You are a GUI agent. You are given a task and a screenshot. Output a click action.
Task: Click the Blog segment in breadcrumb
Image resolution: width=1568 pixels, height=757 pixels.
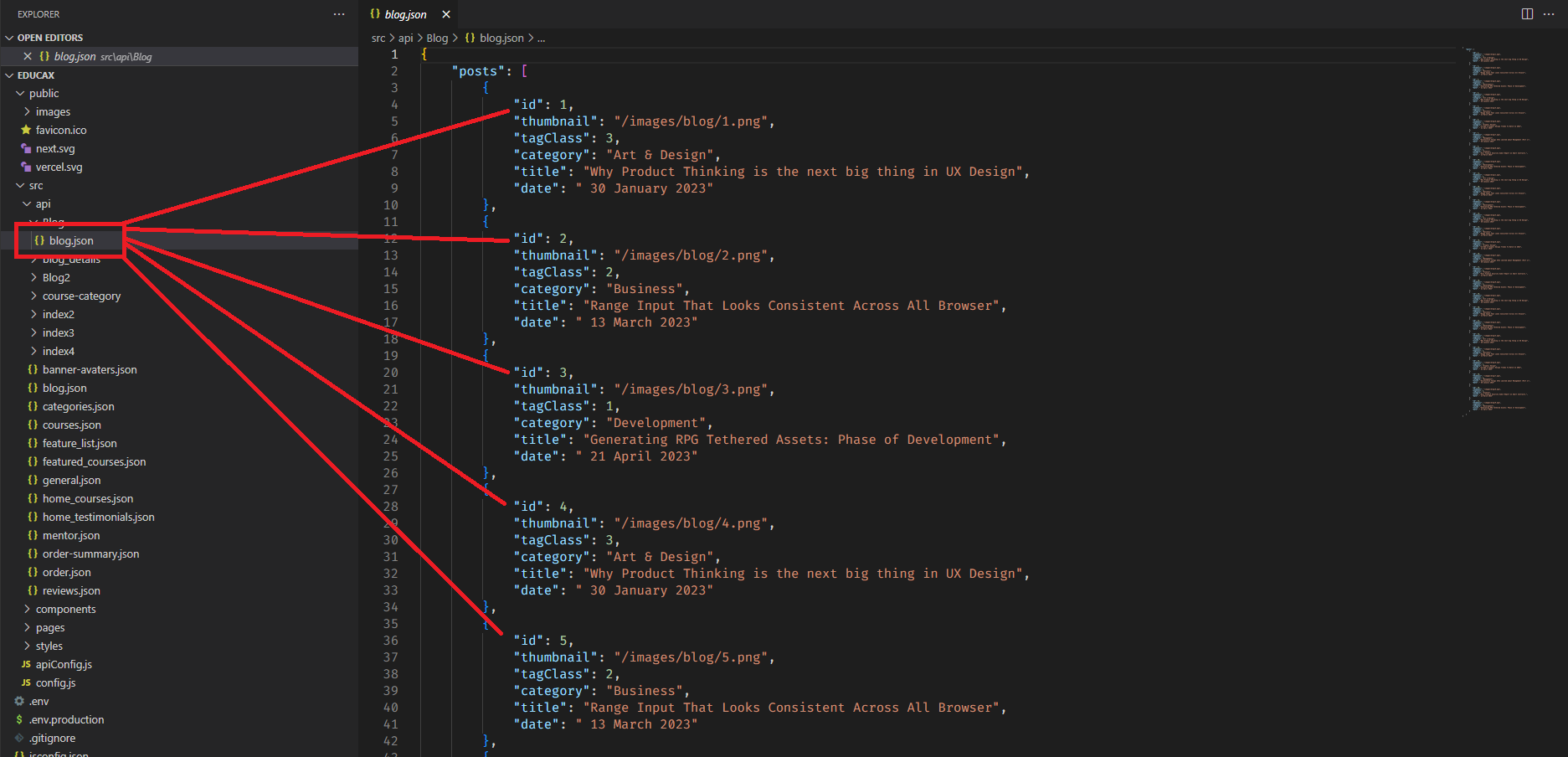(437, 38)
